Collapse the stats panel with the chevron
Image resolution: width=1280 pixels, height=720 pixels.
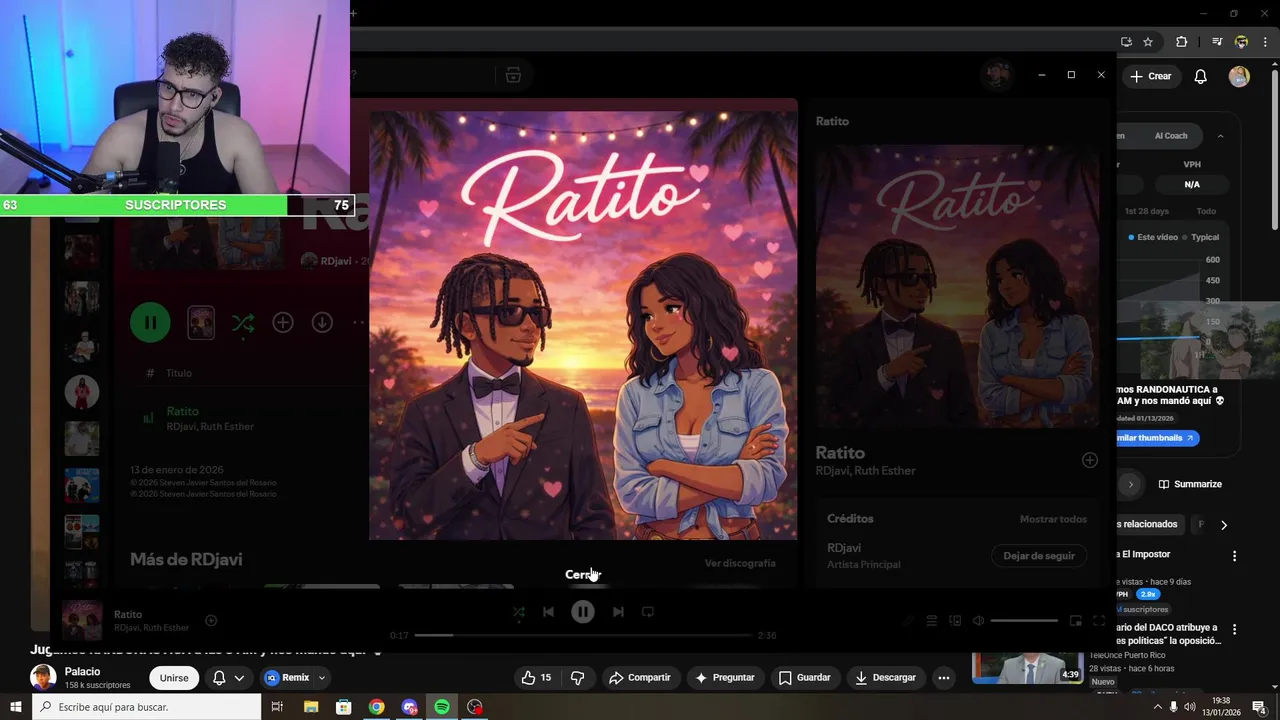[x=1221, y=136]
